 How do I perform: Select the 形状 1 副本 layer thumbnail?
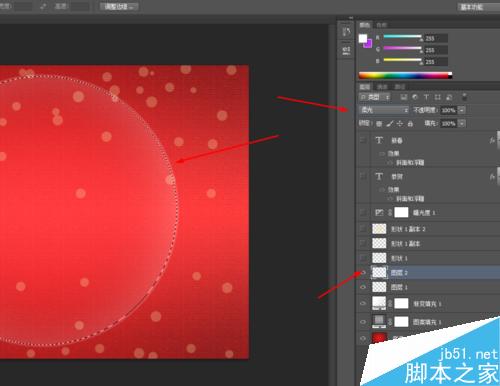(379, 243)
